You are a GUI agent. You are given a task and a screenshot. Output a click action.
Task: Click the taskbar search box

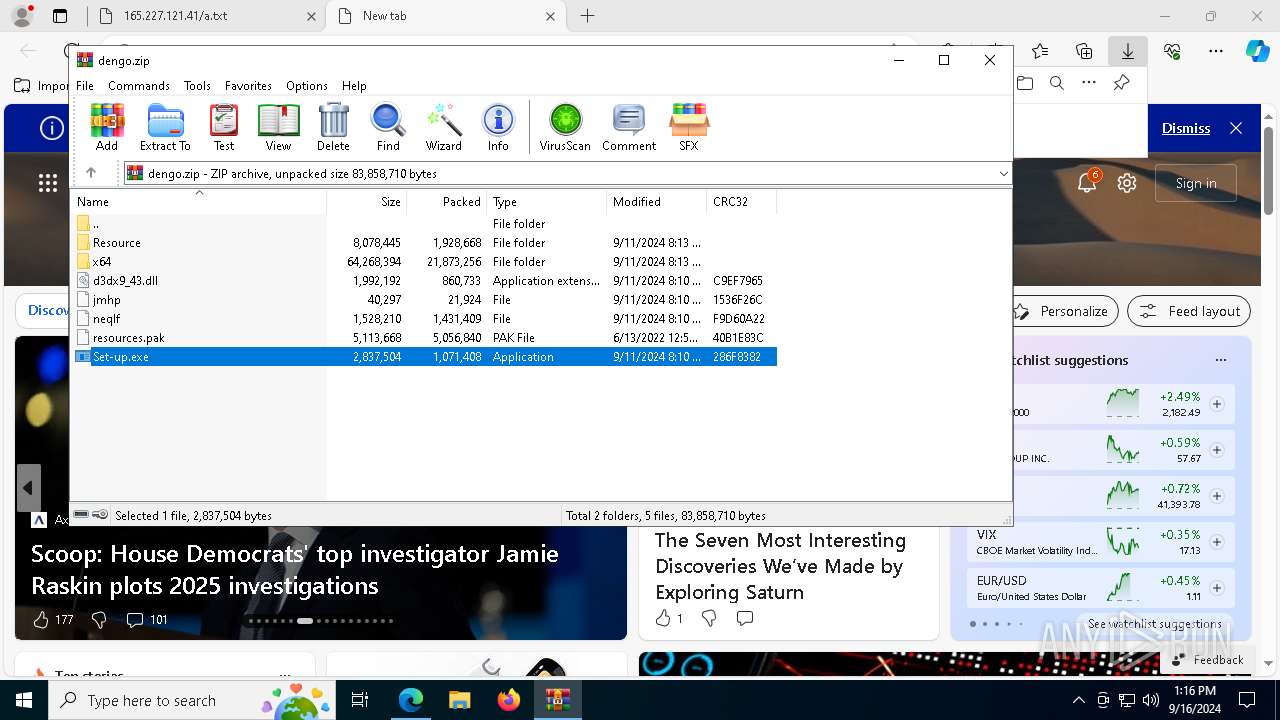194,700
